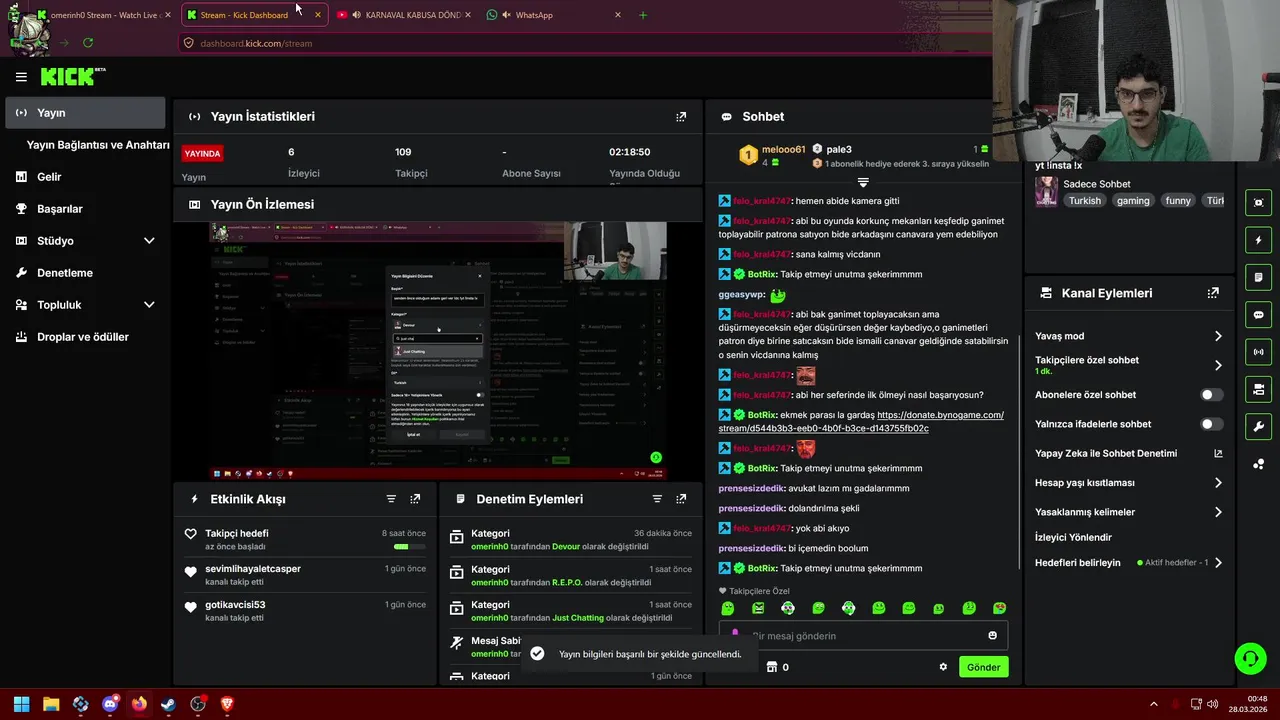Open Yapay Zeka ile Sohbet Denetimi external link

[1218, 453]
